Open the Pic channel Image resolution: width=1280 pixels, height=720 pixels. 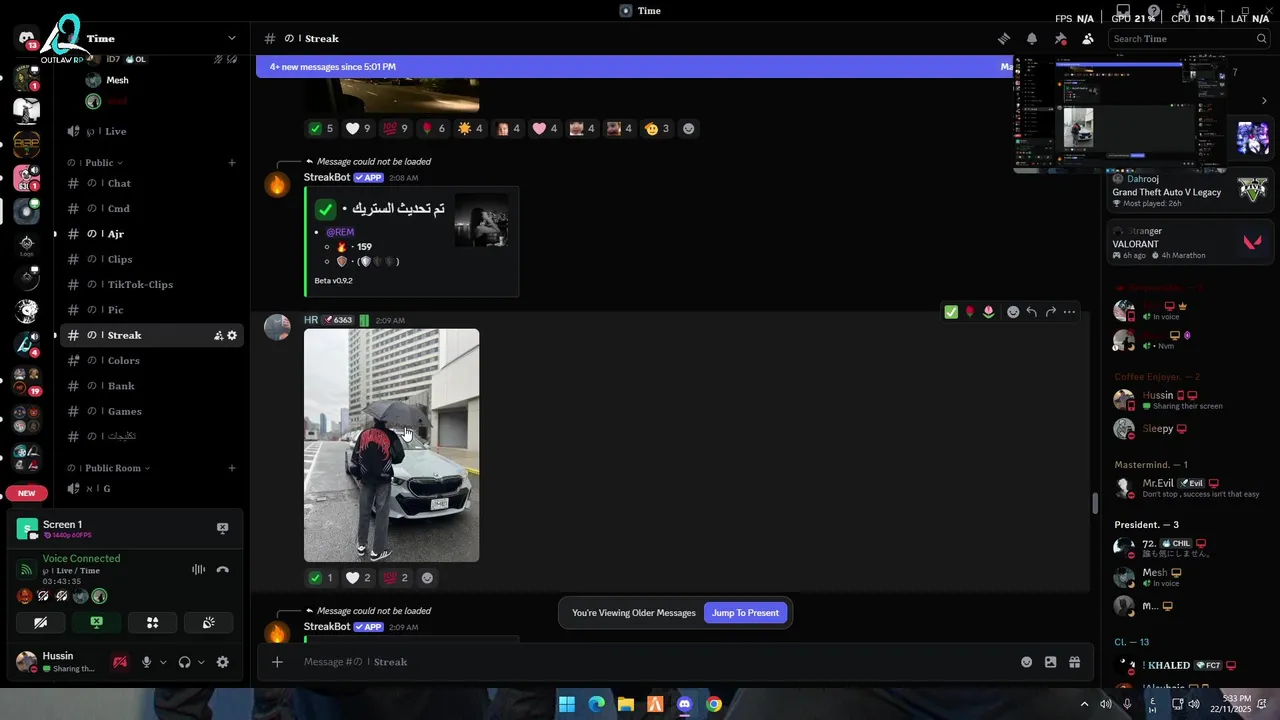(152, 310)
